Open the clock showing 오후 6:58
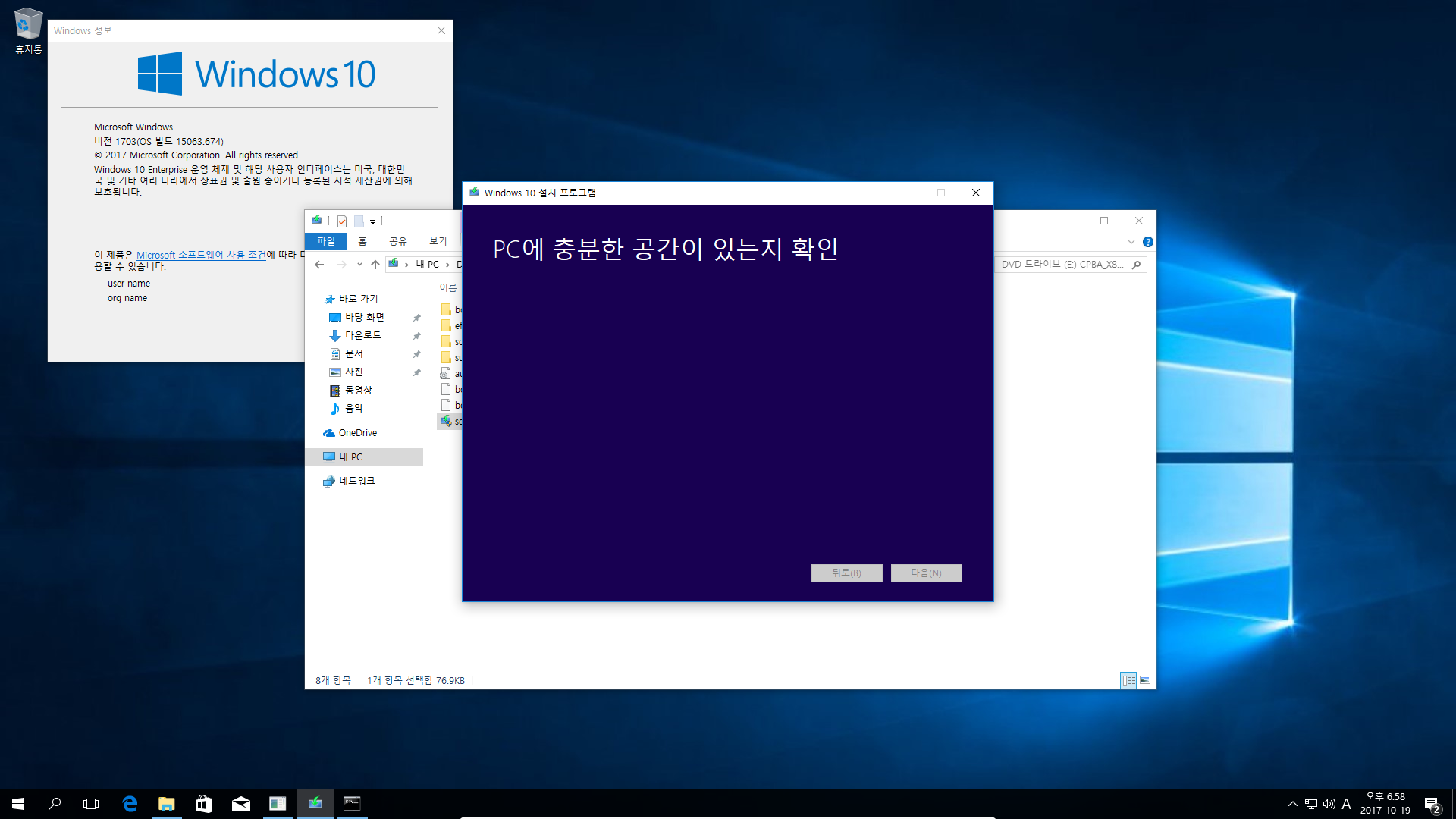1456x819 pixels. coord(1385,804)
